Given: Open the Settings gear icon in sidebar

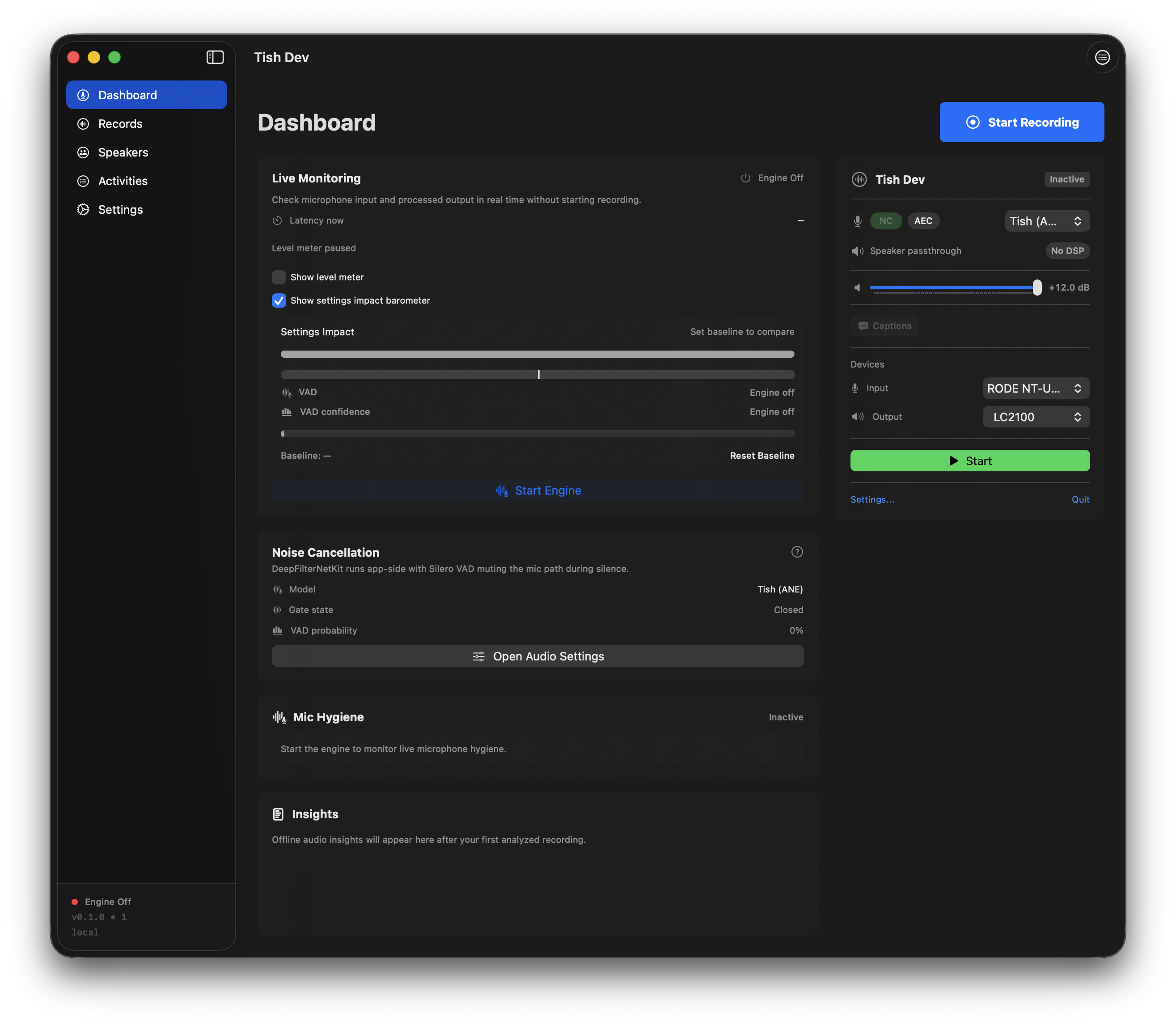Looking at the screenshot, I should [83, 209].
